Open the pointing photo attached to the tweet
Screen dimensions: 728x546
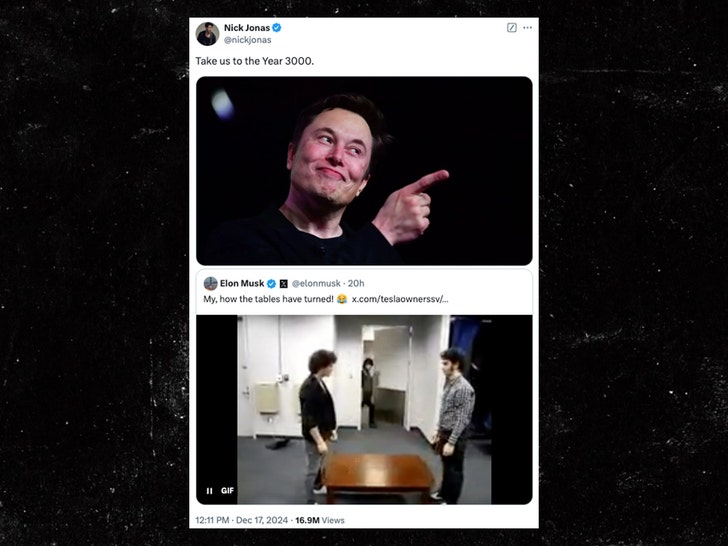364,171
